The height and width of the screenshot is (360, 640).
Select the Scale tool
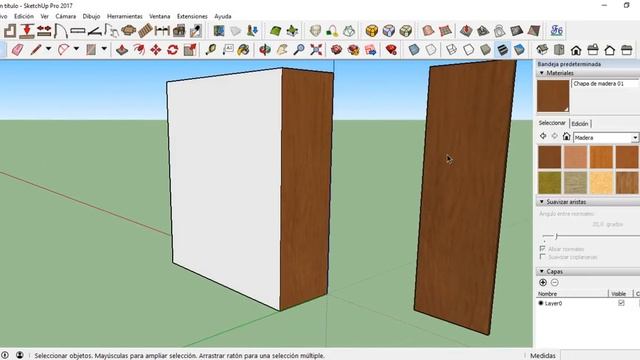[x=190, y=50]
